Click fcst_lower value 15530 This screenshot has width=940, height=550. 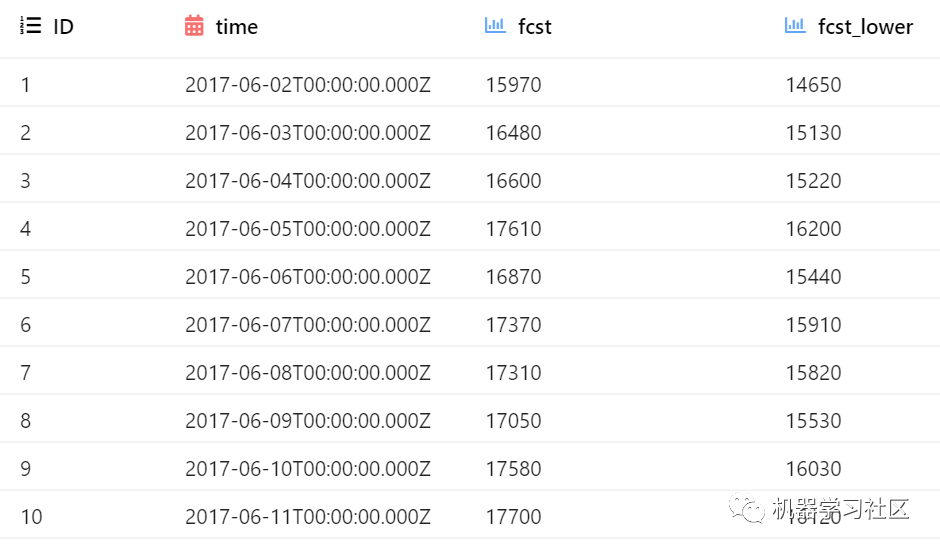coord(813,421)
